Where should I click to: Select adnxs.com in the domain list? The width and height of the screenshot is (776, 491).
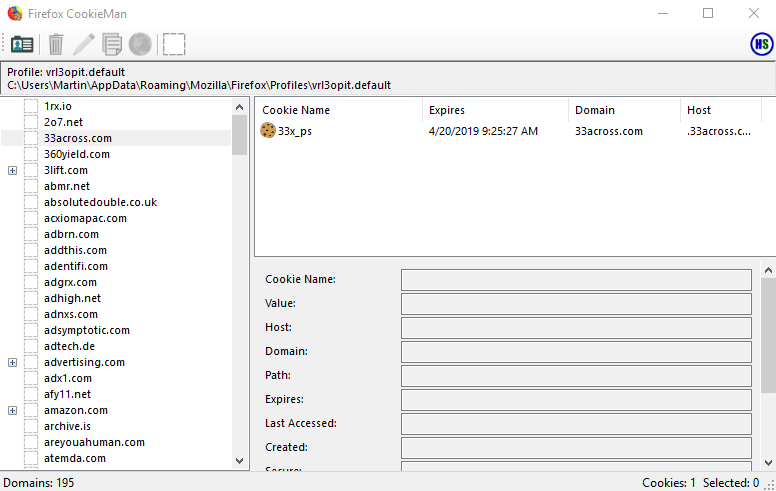pos(71,314)
